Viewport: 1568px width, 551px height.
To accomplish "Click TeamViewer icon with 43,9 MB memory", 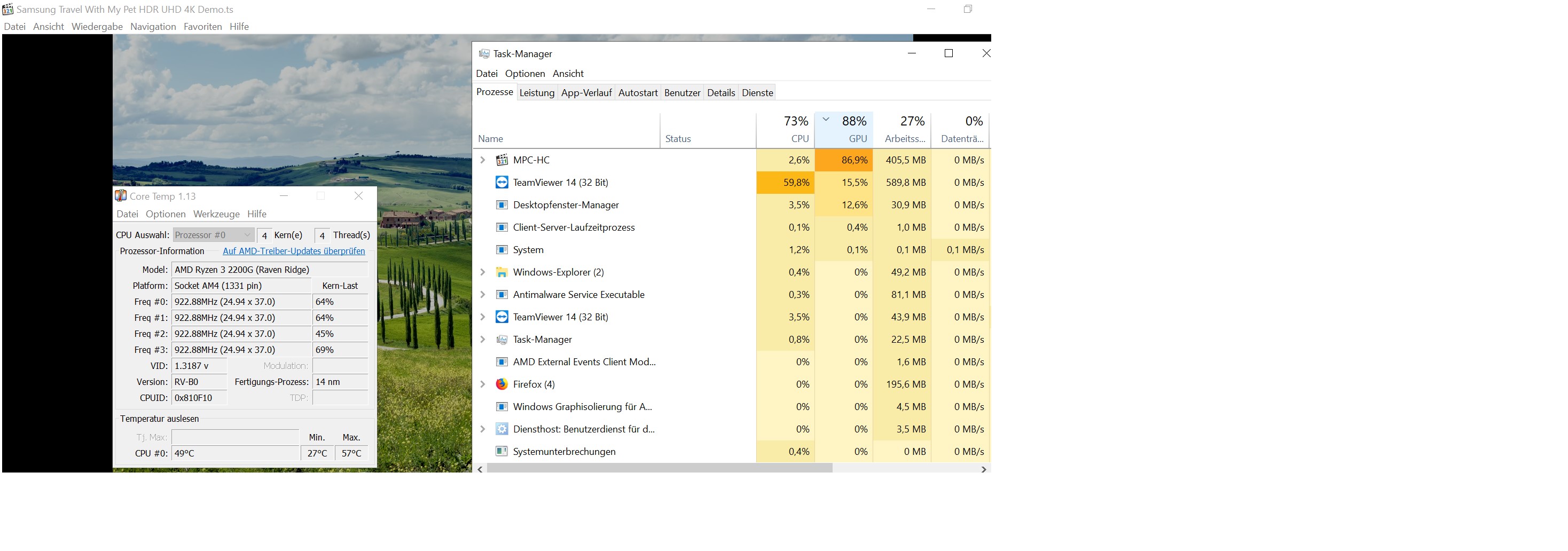I will pos(501,317).
